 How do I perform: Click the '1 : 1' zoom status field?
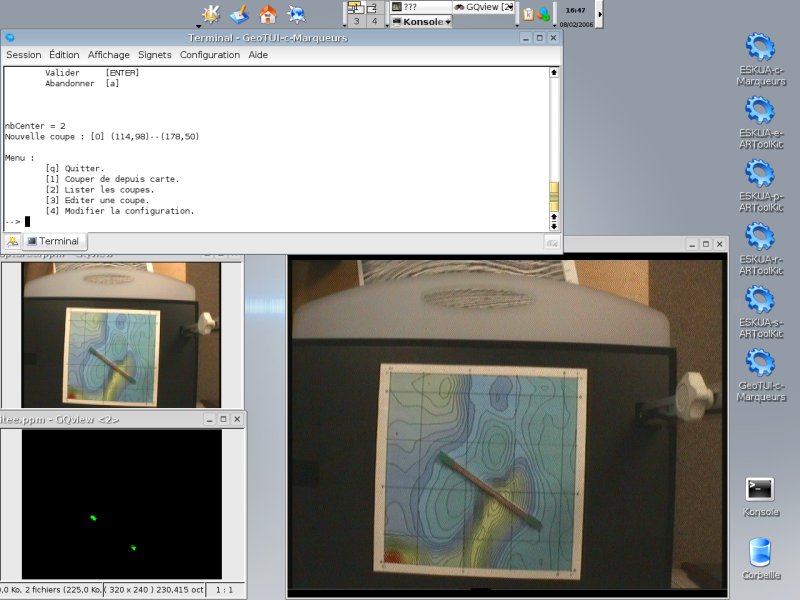click(x=224, y=590)
